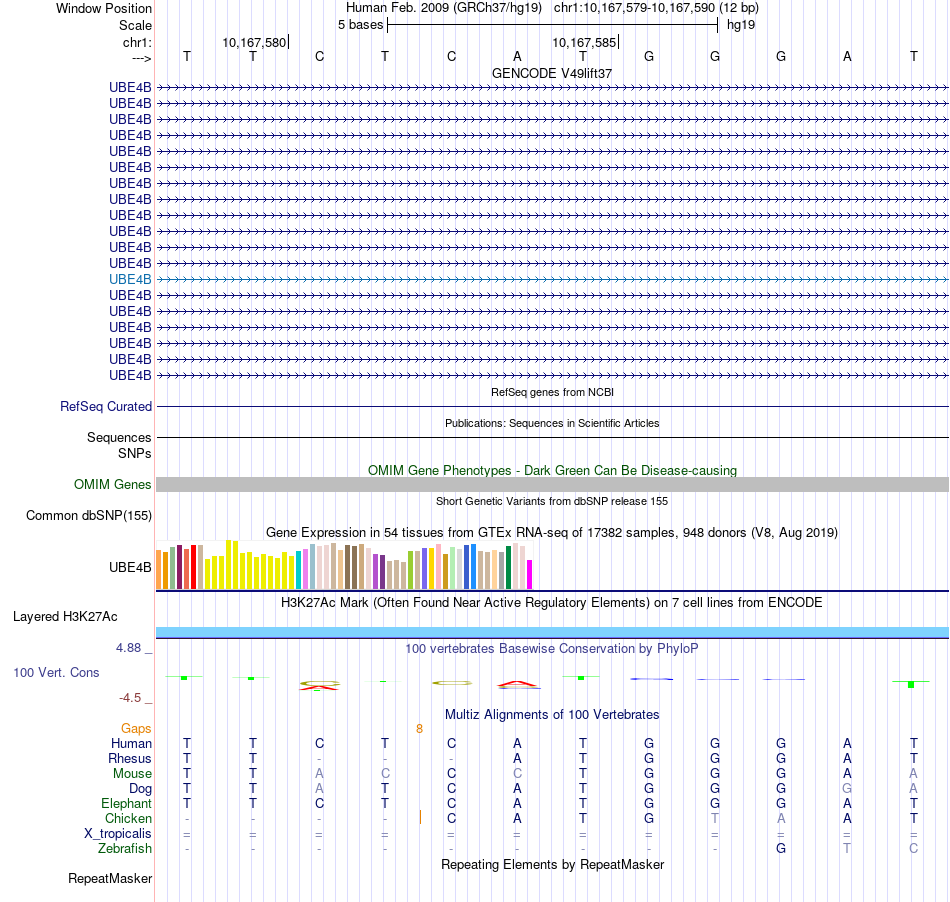Click the 'RefSeq Curated' track label
The width and height of the screenshot is (950, 902).
pyautogui.click(x=105, y=406)
